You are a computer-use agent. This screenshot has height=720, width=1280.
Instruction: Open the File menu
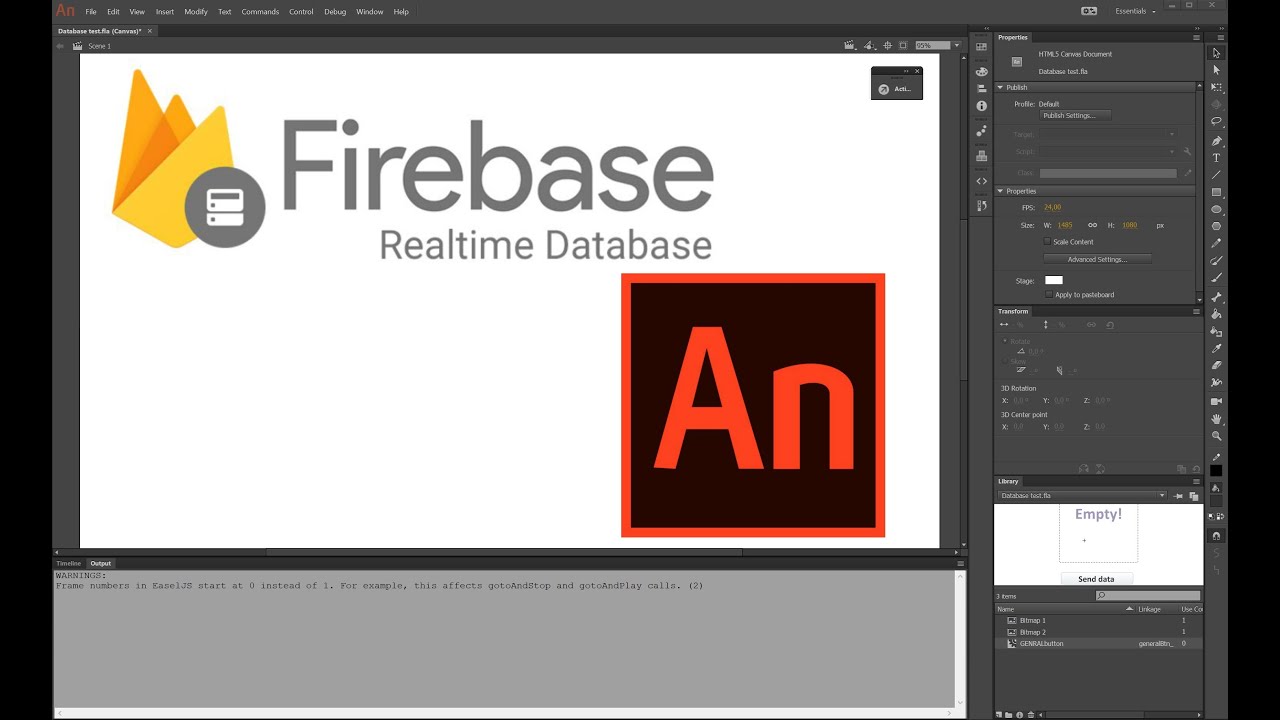tap(91, 11)
